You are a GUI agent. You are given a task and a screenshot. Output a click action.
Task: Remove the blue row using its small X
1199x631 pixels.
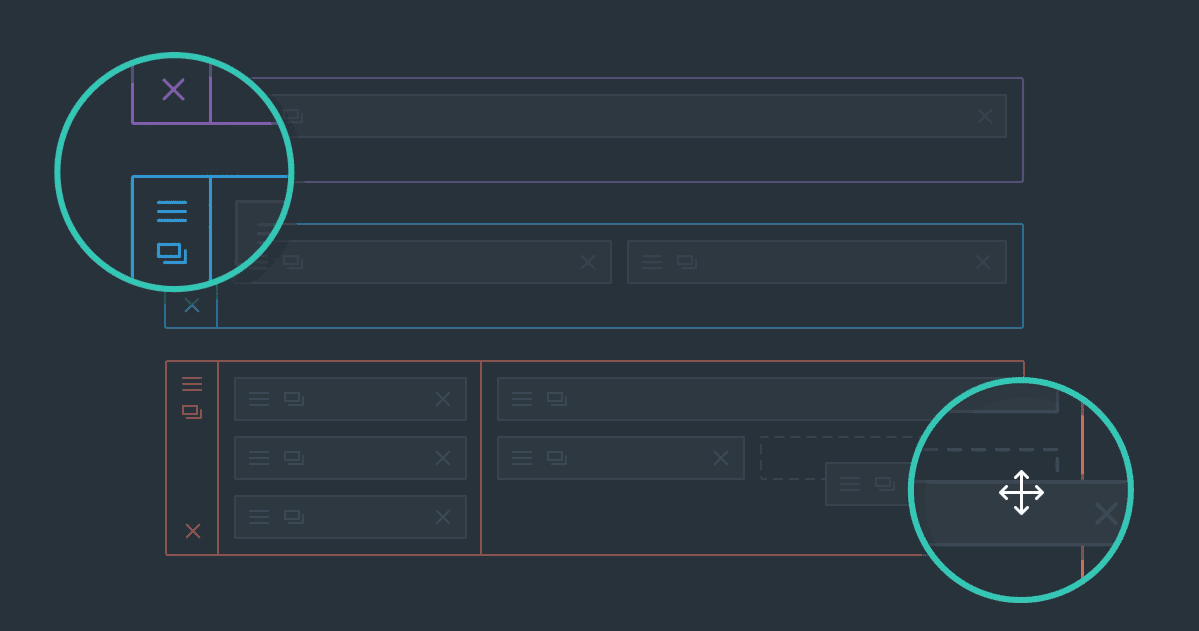pyautogui.click(x=192, y=305)
